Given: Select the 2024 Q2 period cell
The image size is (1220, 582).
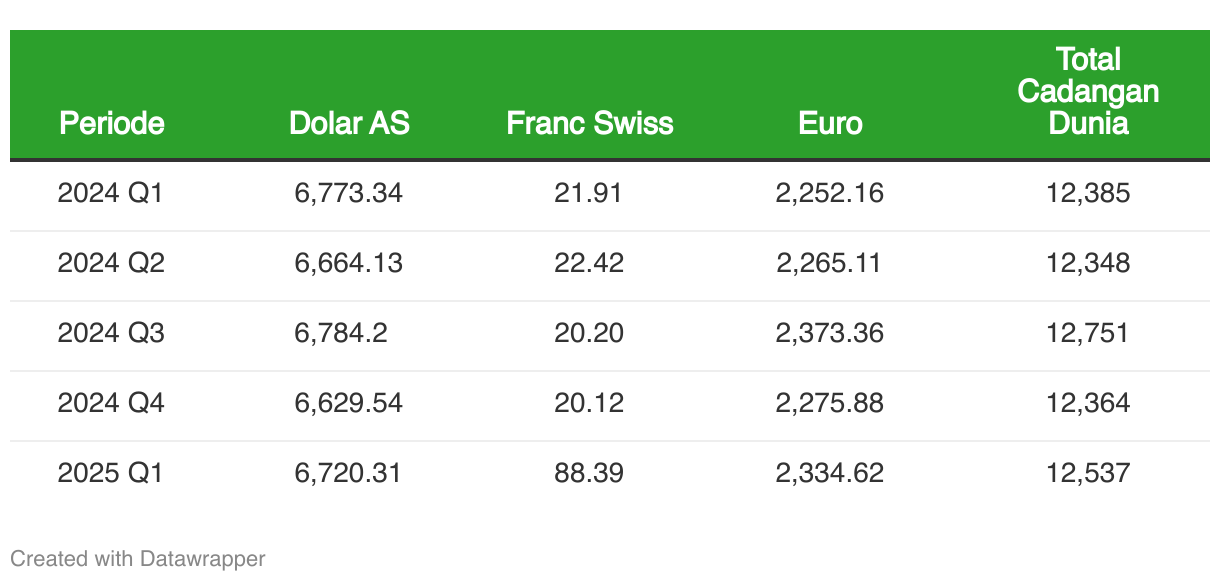Looking at the screenshot, I should (110, 263).
